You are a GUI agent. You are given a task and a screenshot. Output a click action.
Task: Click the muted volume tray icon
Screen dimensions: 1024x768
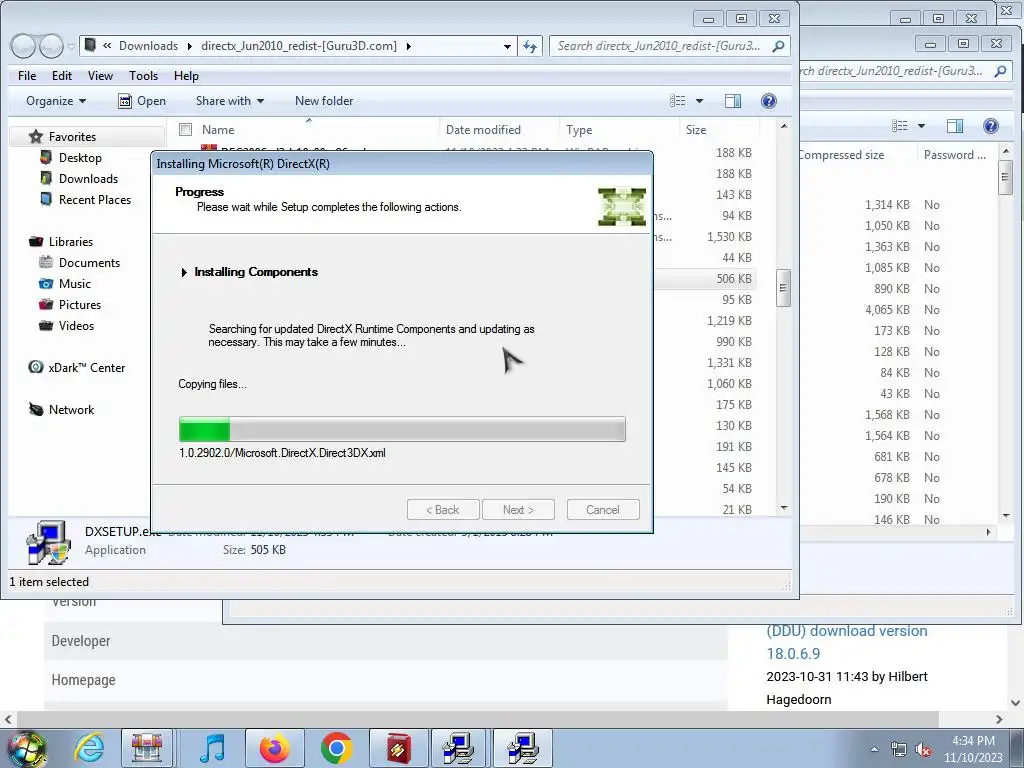(923, 750)
